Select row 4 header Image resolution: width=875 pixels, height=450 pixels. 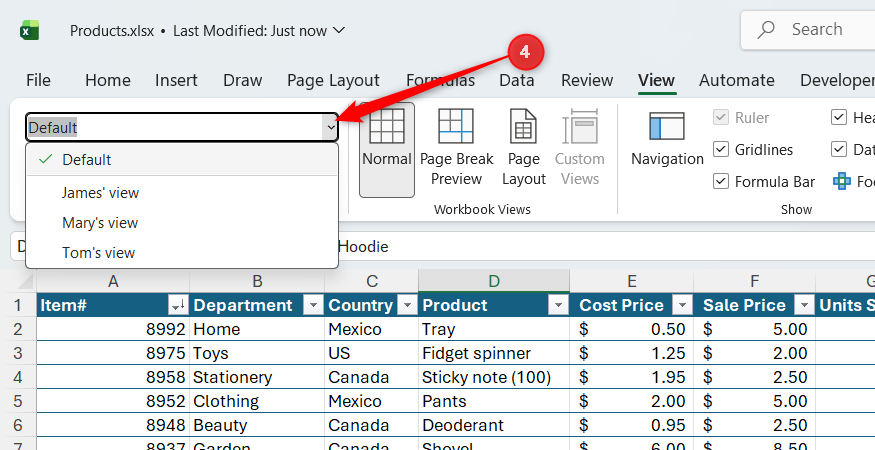tap(18, 377)
